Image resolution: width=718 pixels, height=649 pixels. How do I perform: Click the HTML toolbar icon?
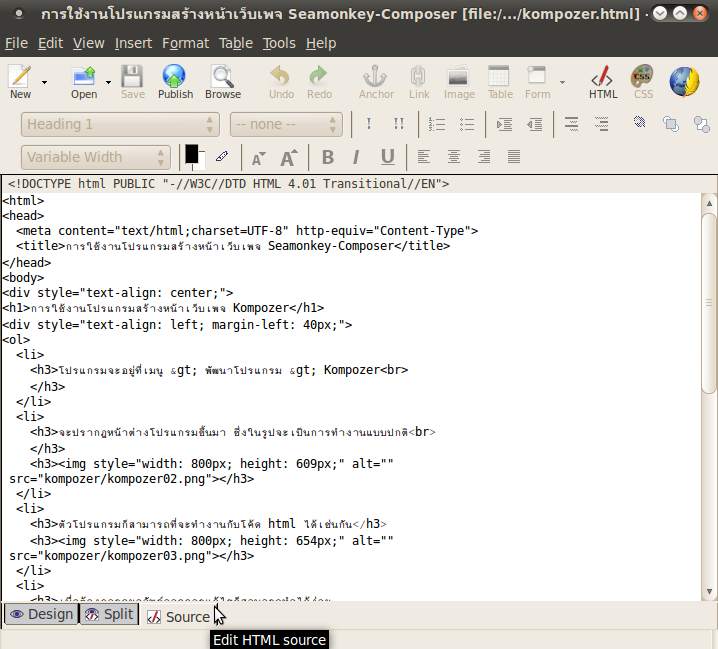[602, 76]
